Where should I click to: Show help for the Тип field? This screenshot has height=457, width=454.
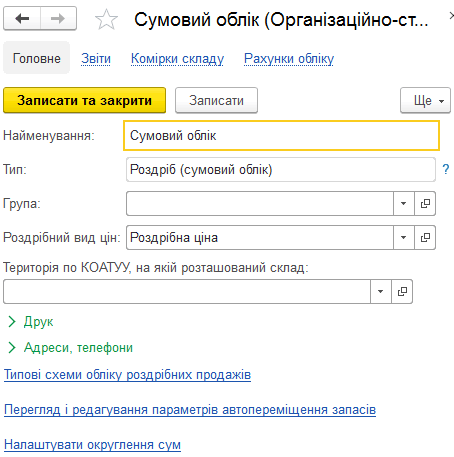click(446, 169)
